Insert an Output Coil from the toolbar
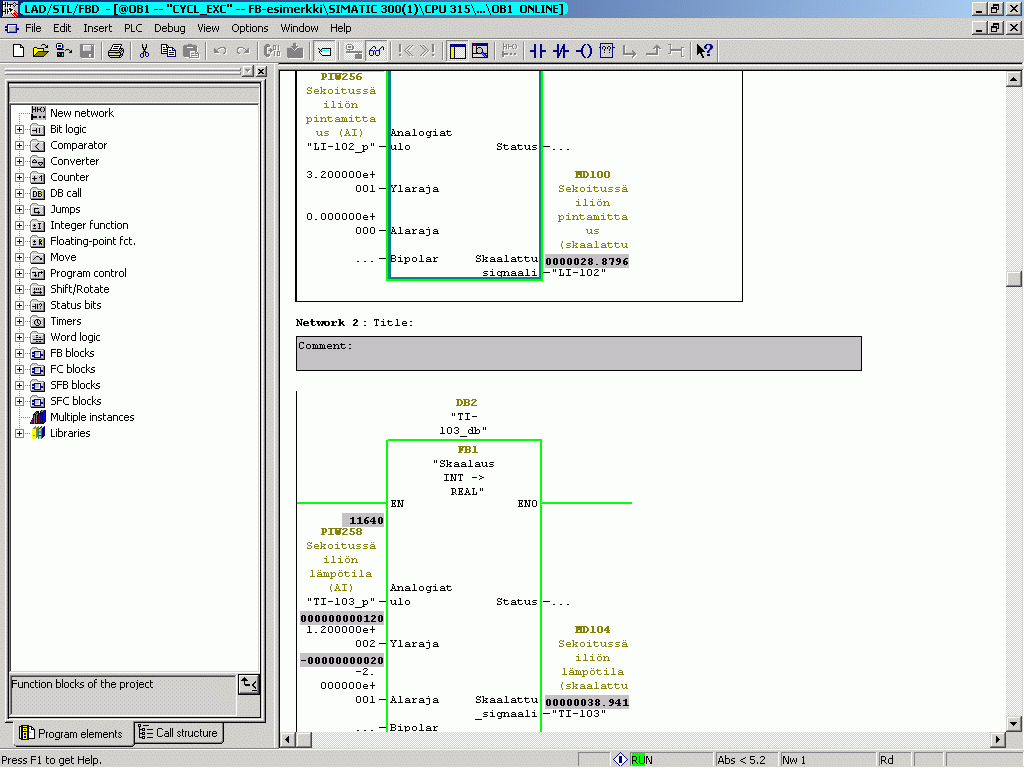Screen dimensions: 1024x768 click(584, 51)
